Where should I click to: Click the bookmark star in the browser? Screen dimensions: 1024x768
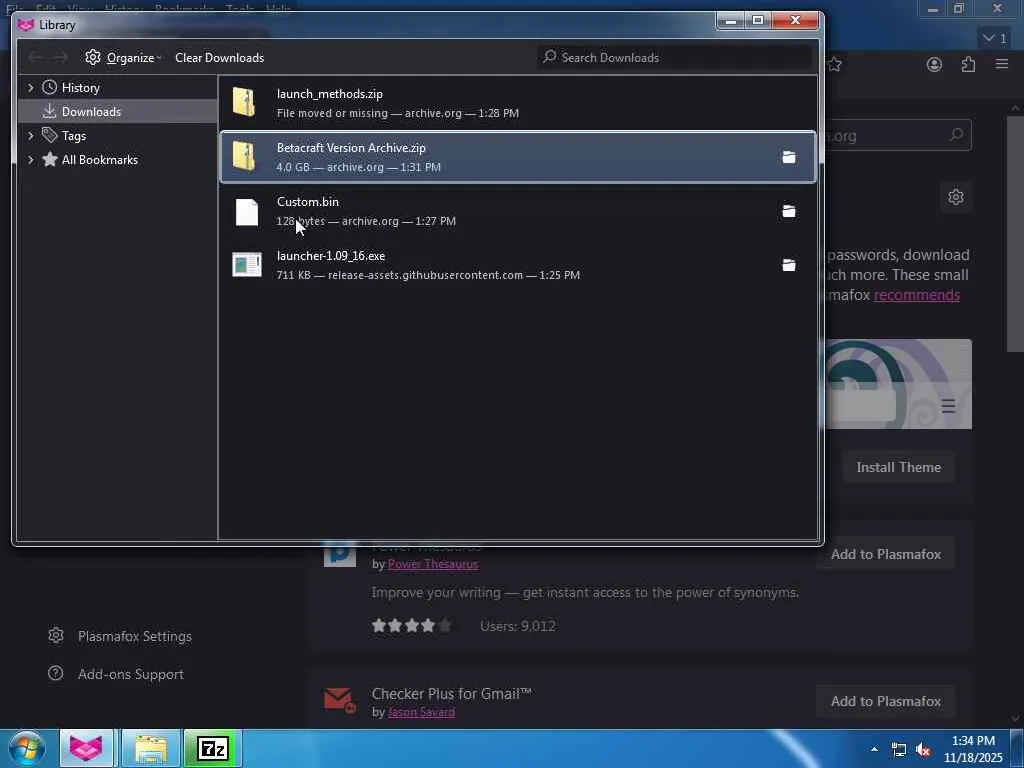point(834,64)
